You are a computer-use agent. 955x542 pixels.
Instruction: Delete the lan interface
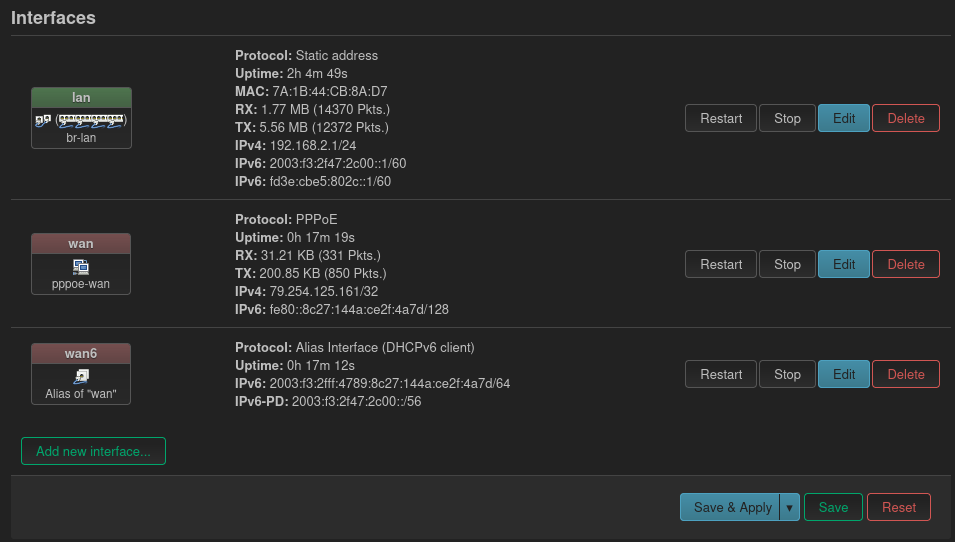click(x=906, y=118)
